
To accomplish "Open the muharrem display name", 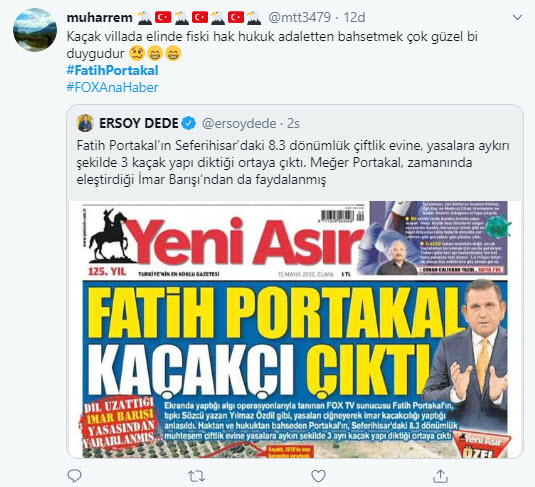I will point(99,17).
